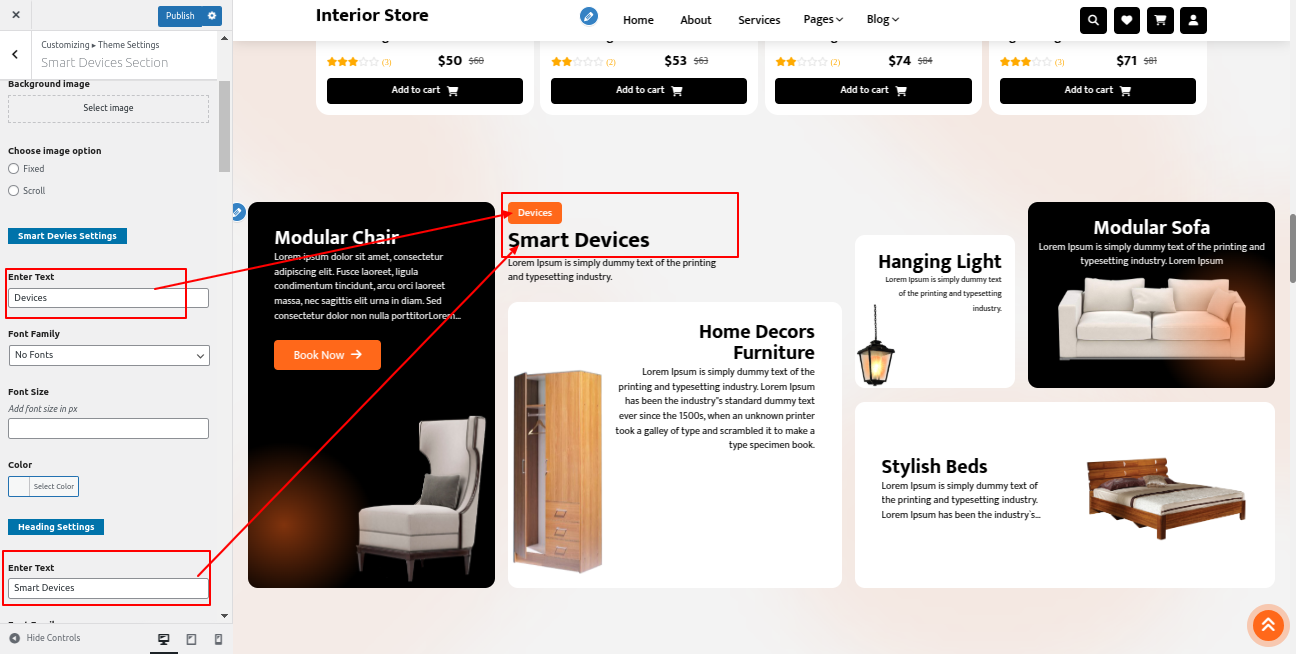The height and width of the screenshot is (654, 1296).
Task: Open the user account icon
Action: (1193, 20)
